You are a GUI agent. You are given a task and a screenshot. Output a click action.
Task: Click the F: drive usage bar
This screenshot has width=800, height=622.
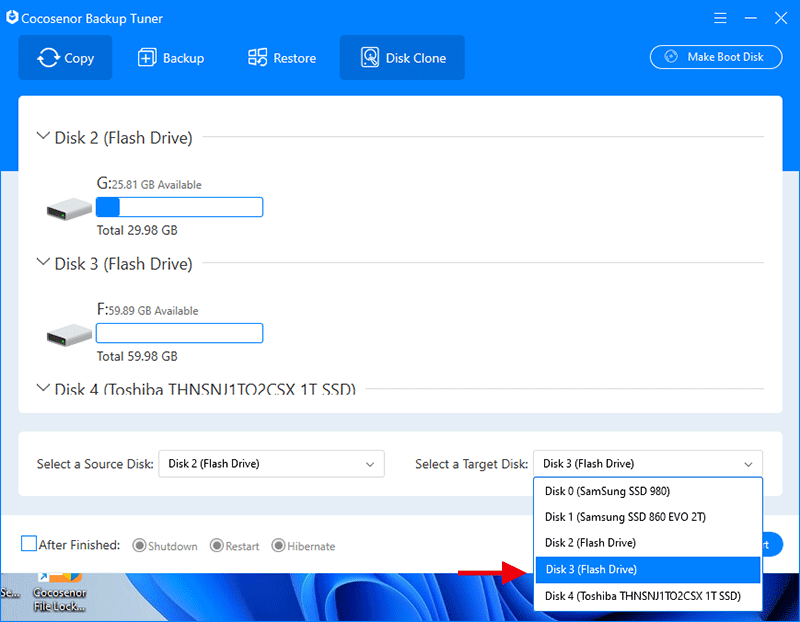[180, 333]
